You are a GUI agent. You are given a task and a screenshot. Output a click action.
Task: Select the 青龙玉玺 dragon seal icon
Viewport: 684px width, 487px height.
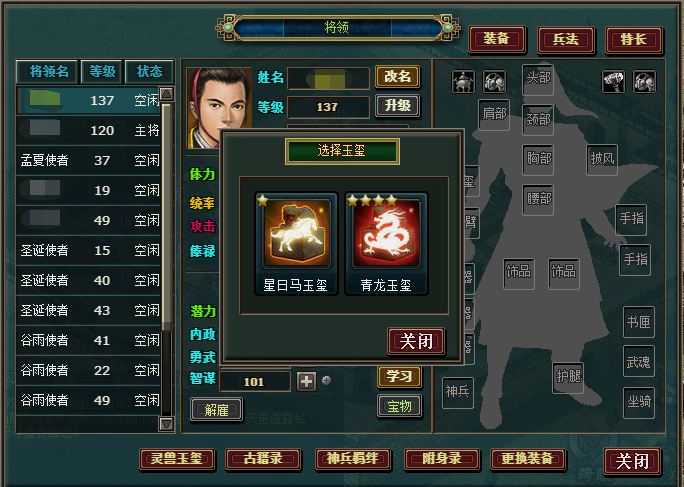pyautogui.click(x=386, y=243)
